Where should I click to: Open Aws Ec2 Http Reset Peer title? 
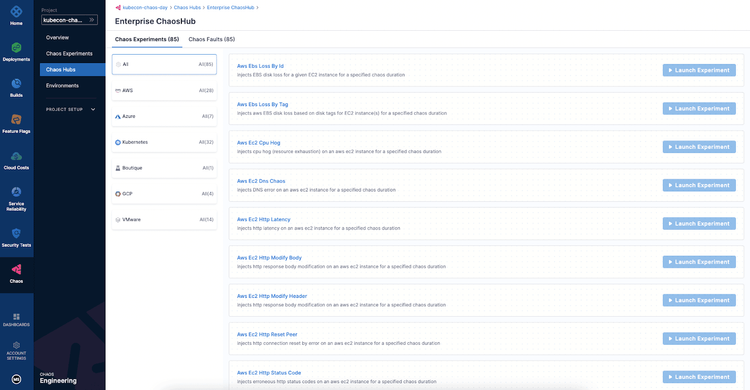pyautogui.click(x=267, y=334)
